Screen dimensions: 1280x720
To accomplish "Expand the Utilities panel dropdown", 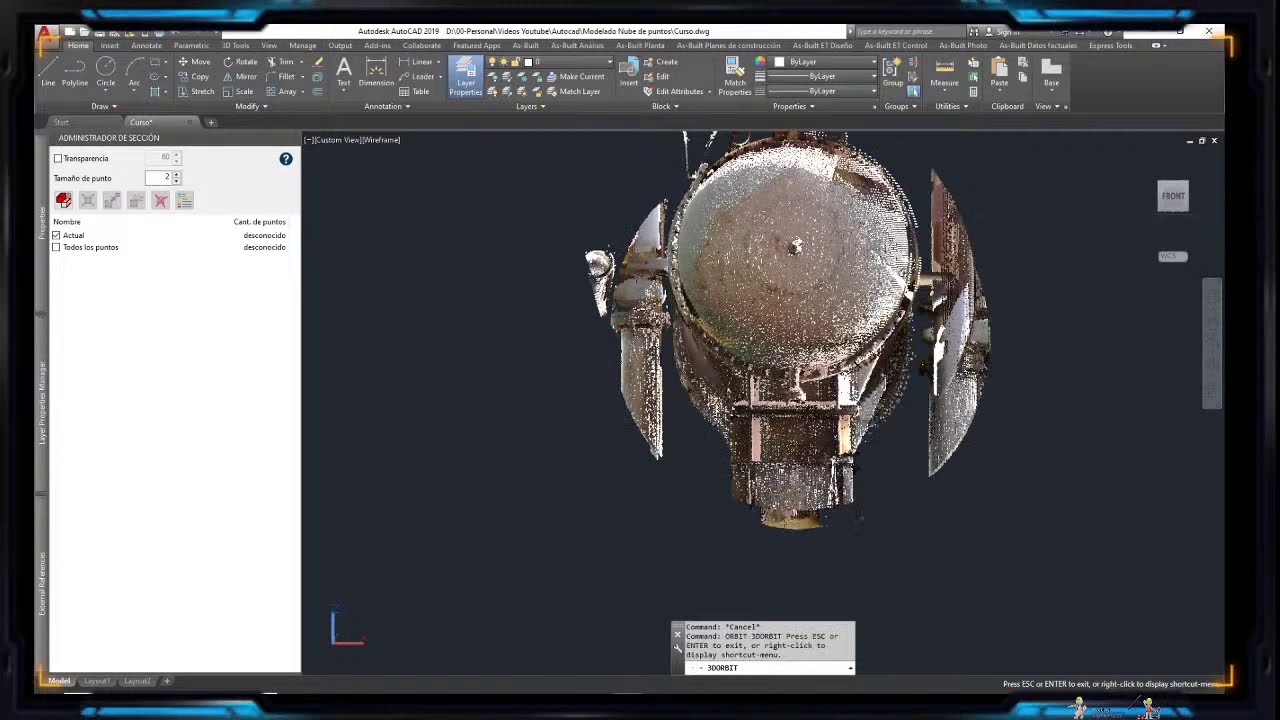I will pos(952,106).
